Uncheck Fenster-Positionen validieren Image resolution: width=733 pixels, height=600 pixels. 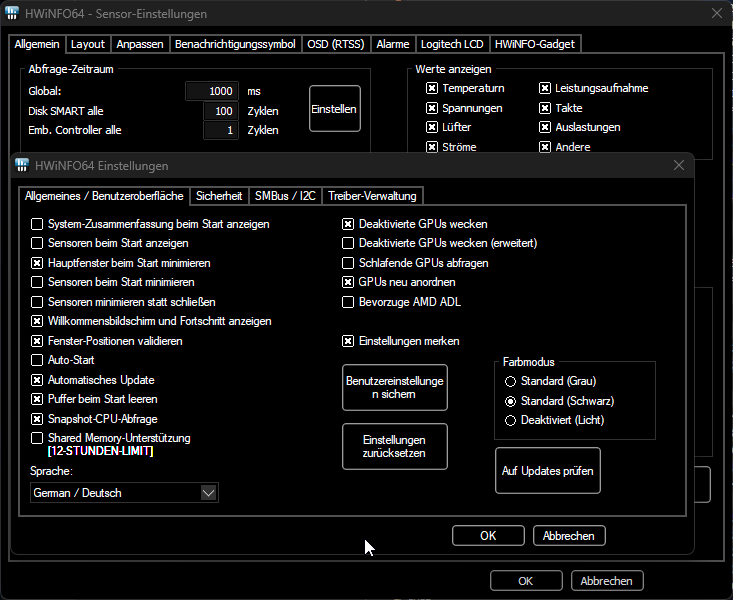37,341
